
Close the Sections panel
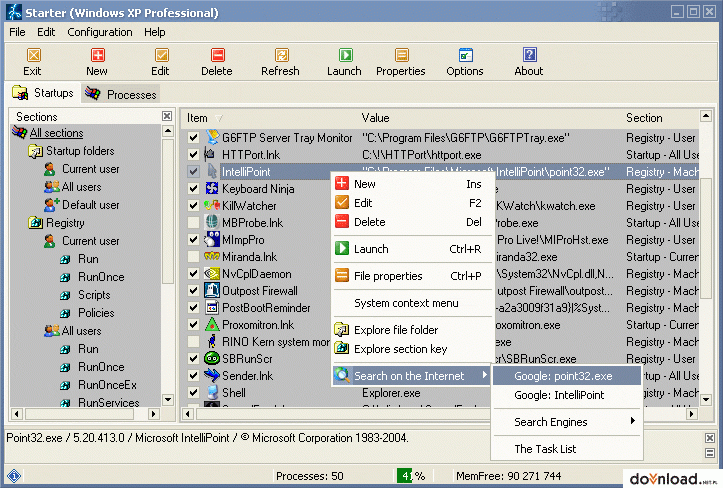point(167,116)
